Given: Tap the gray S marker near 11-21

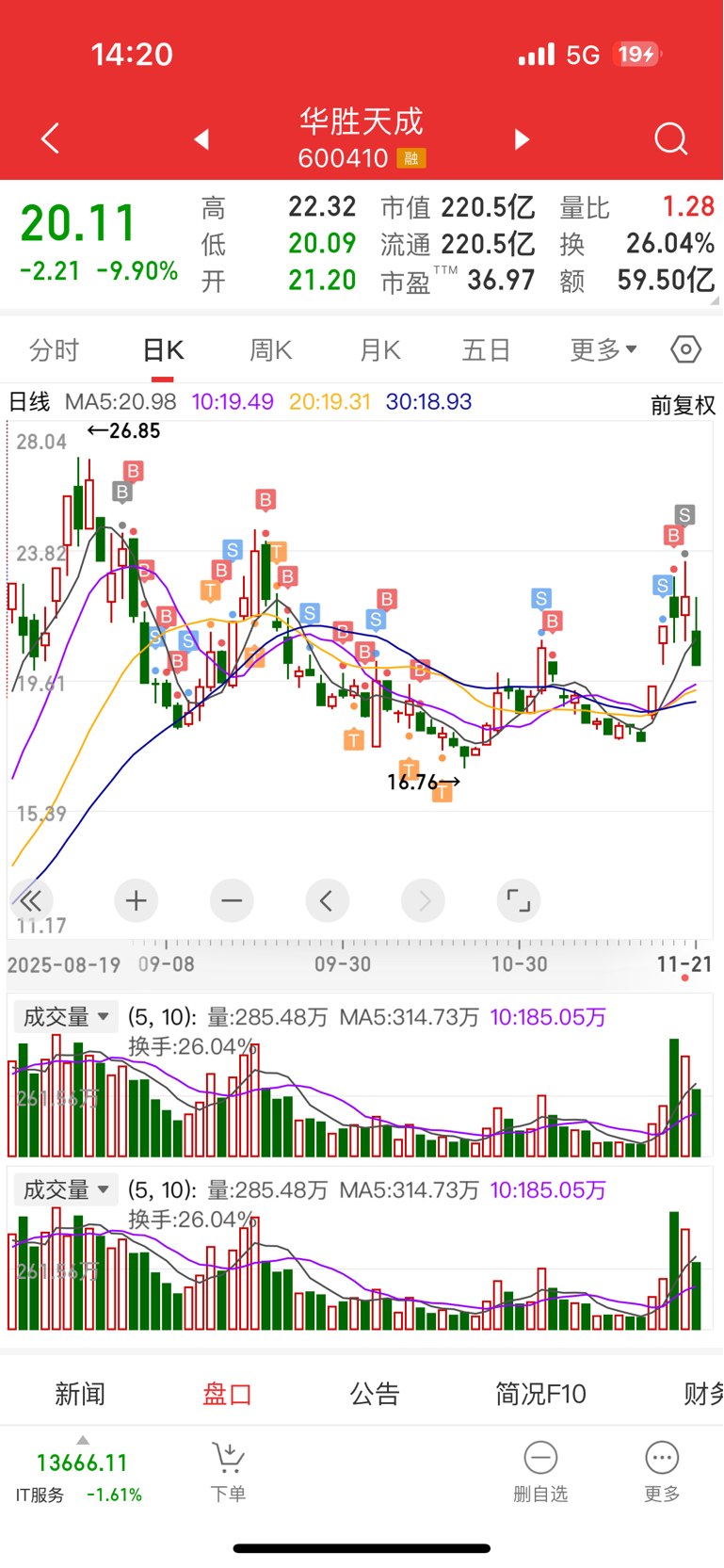Looking at the screenshot, I should point(684,515).
